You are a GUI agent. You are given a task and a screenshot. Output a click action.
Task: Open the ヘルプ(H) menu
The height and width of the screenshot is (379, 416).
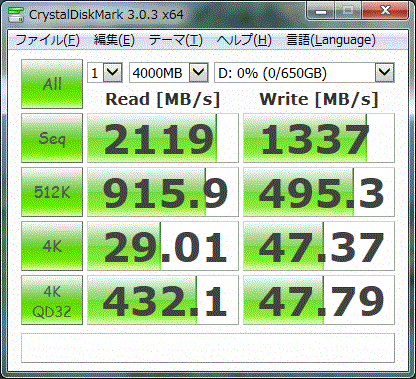tap(244, 40)
